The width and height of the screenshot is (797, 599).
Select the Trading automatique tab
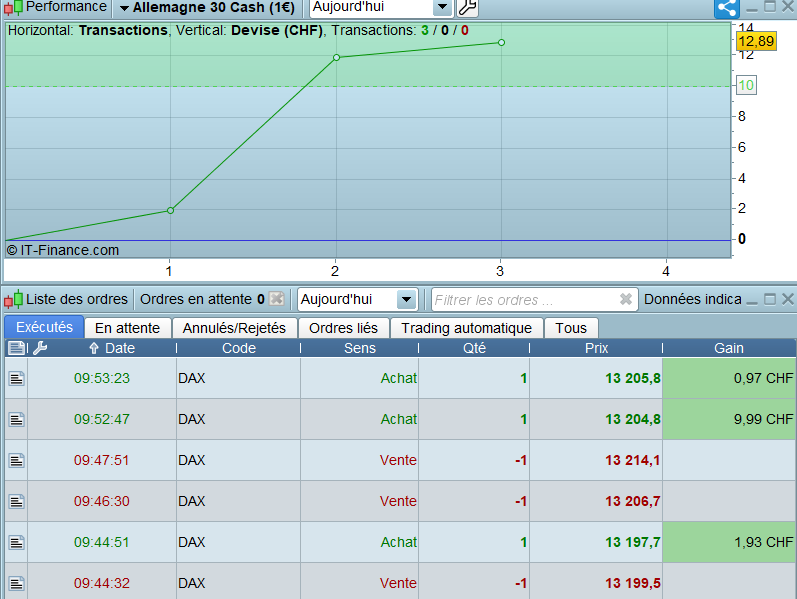467,328
